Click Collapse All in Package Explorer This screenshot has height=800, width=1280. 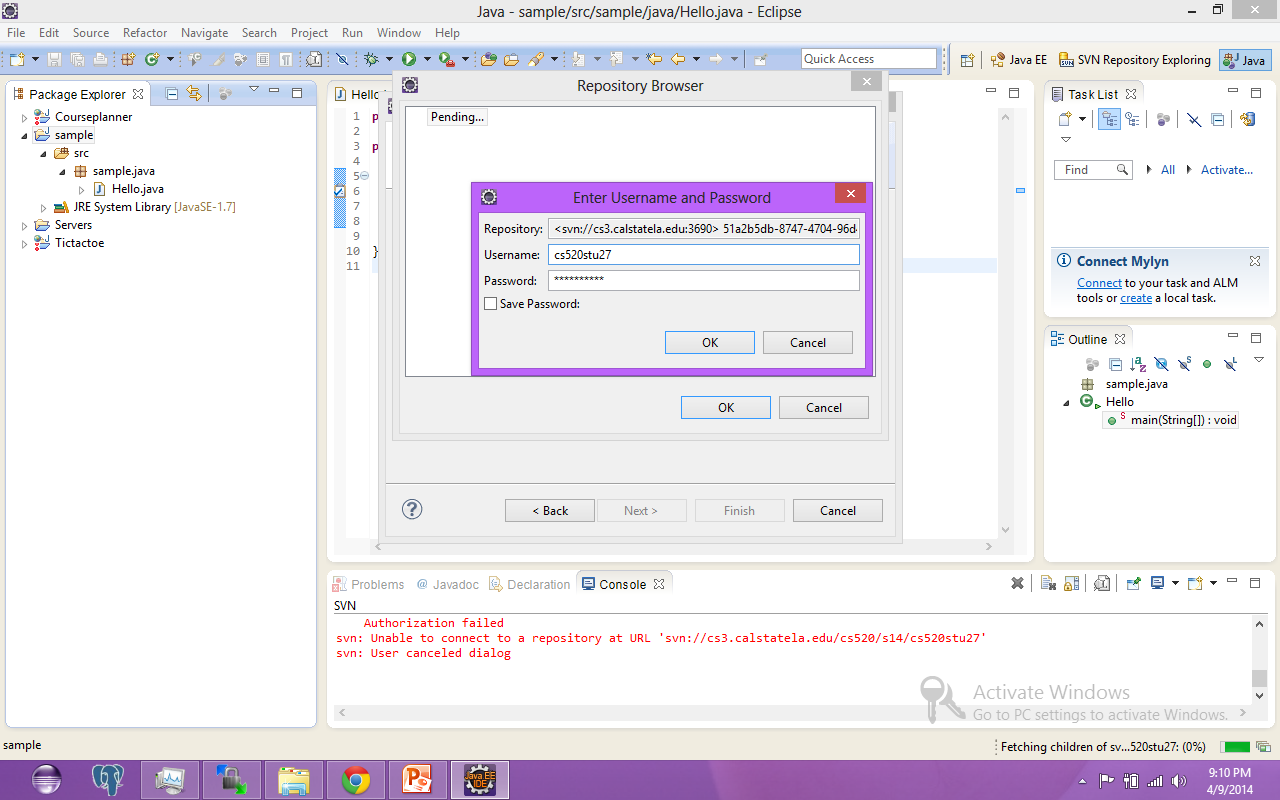pyautogui.click(x=171, y=94)
